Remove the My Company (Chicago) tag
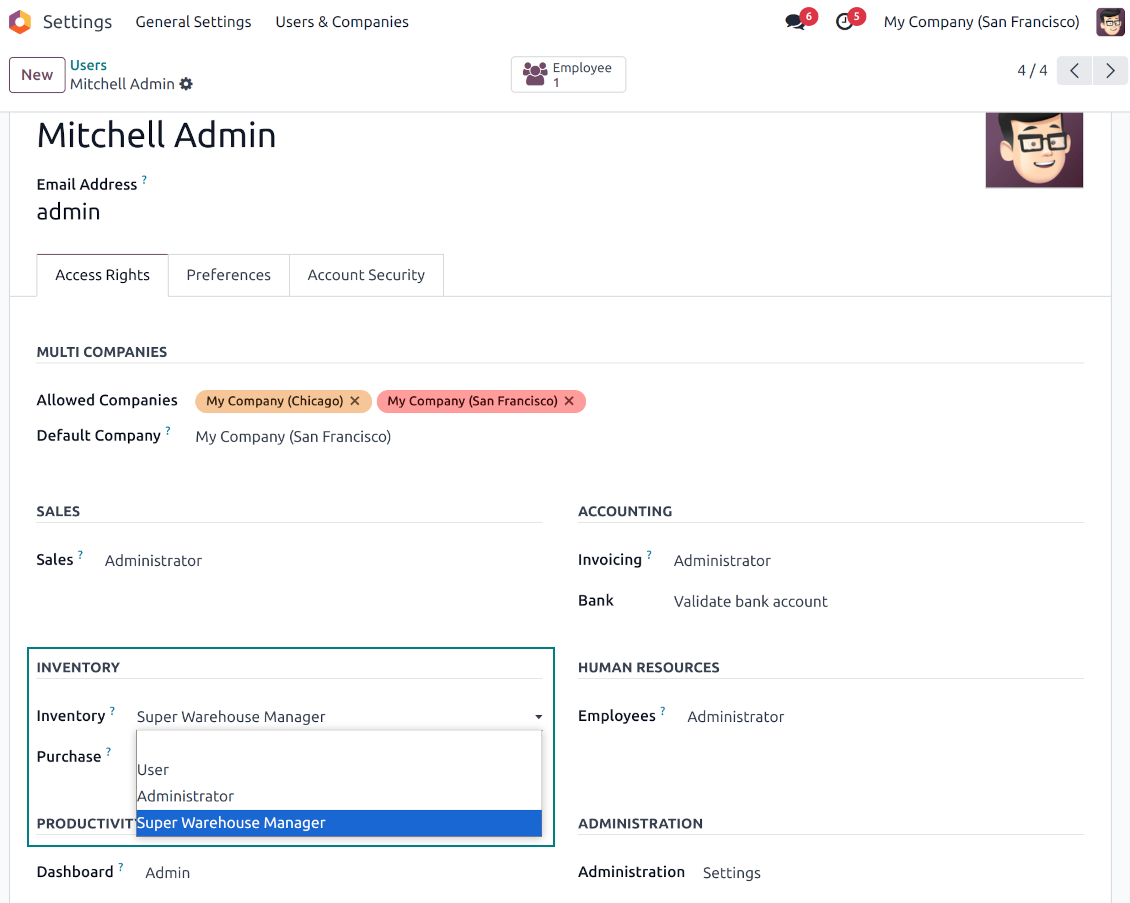 (355, 401)
